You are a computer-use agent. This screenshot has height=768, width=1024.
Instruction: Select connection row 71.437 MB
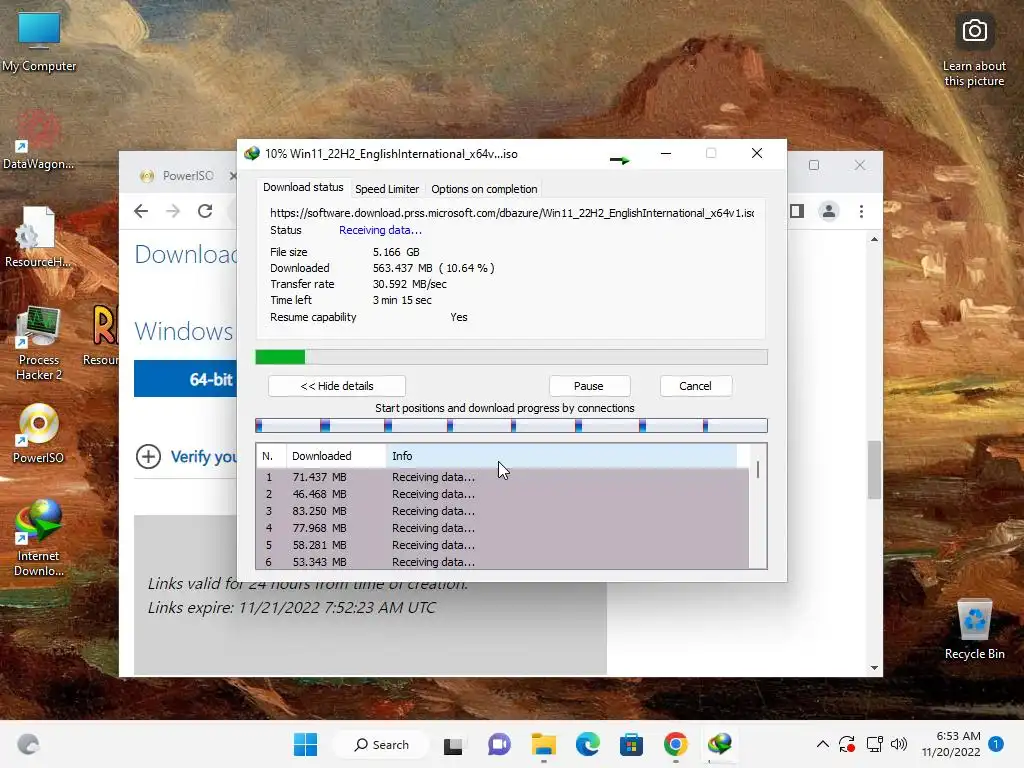click(503, 477)
